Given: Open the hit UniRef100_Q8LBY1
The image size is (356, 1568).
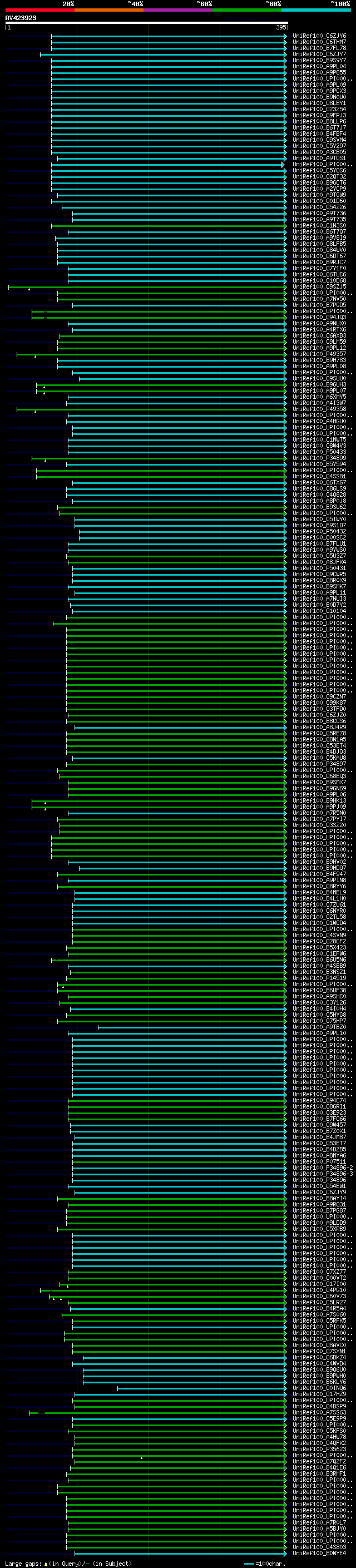Looking at the screenshot, I should [319, 103].
